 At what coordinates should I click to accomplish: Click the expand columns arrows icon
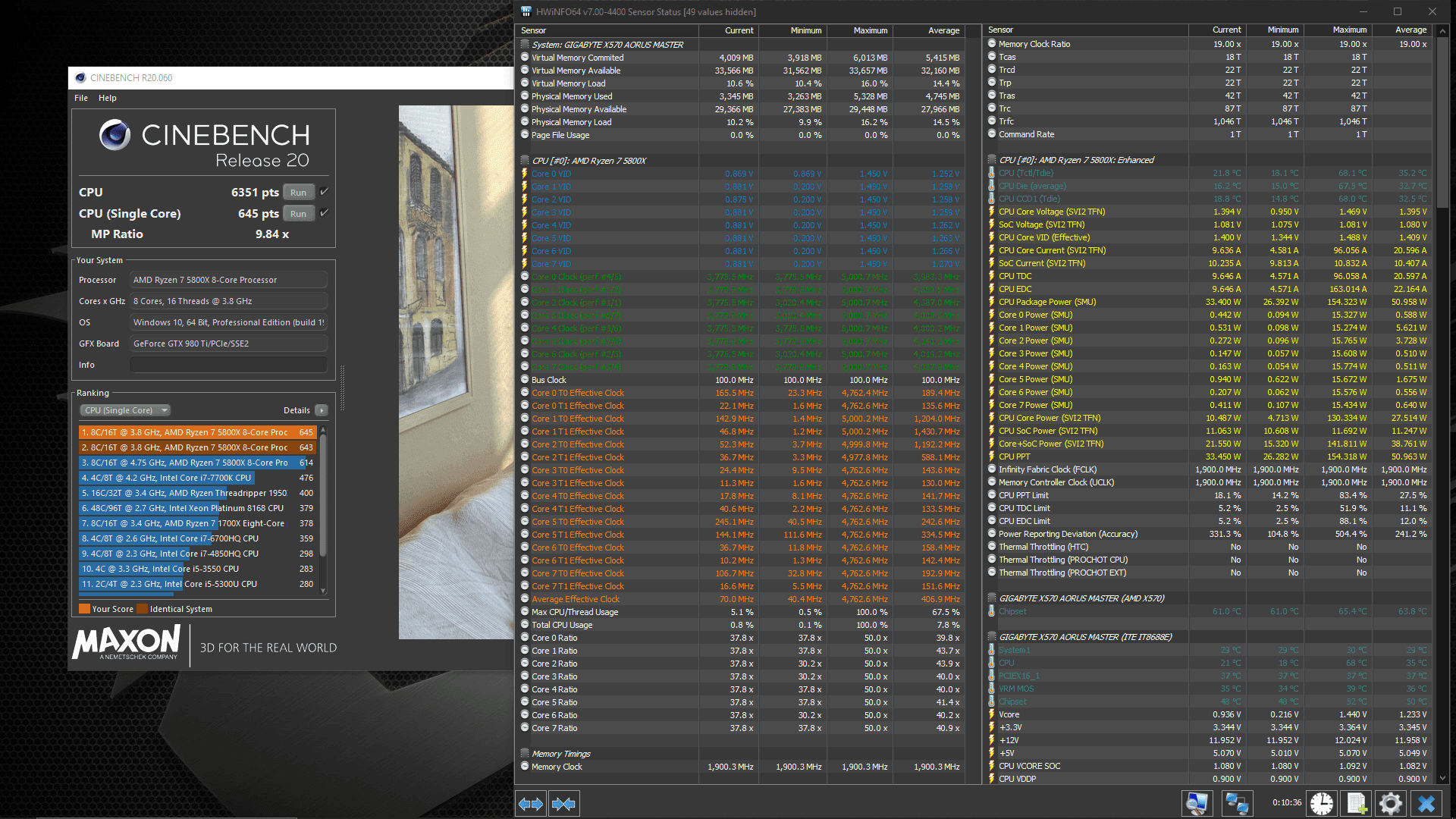531,804
